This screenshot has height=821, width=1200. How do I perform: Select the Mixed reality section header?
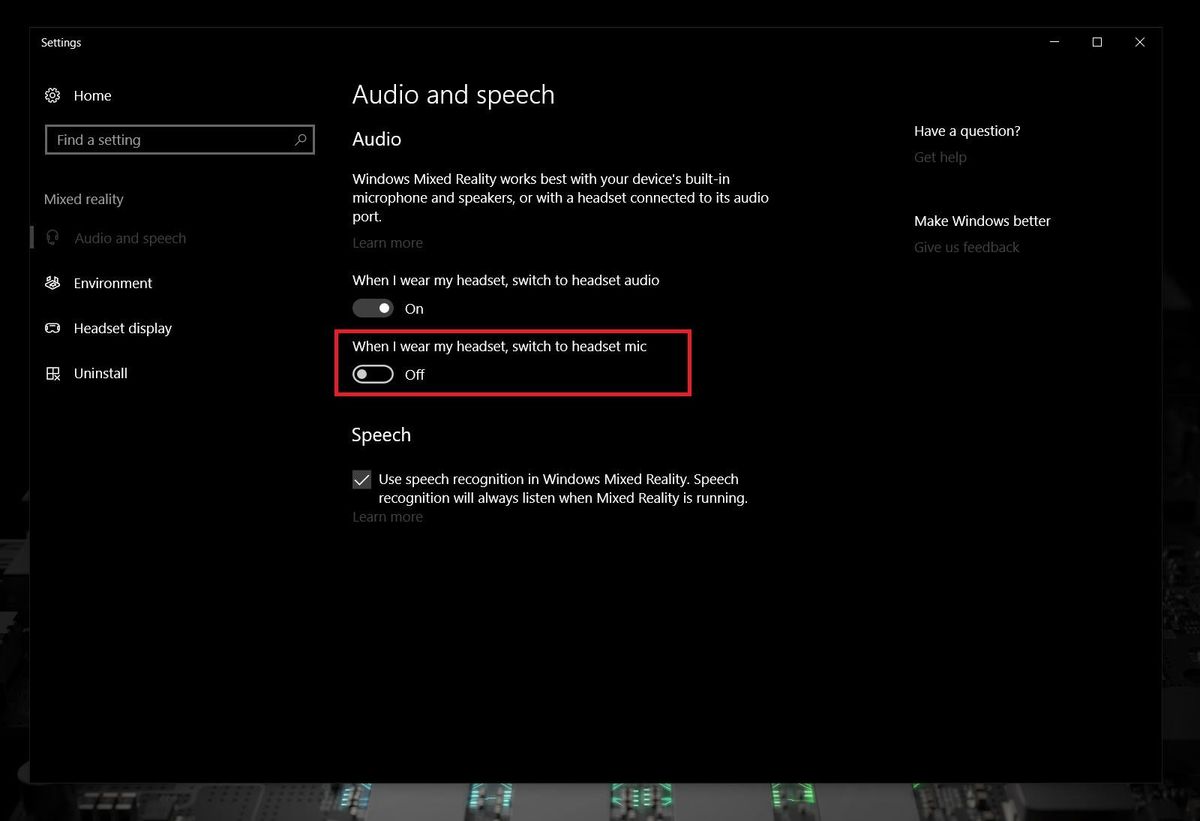click(83, 199)
